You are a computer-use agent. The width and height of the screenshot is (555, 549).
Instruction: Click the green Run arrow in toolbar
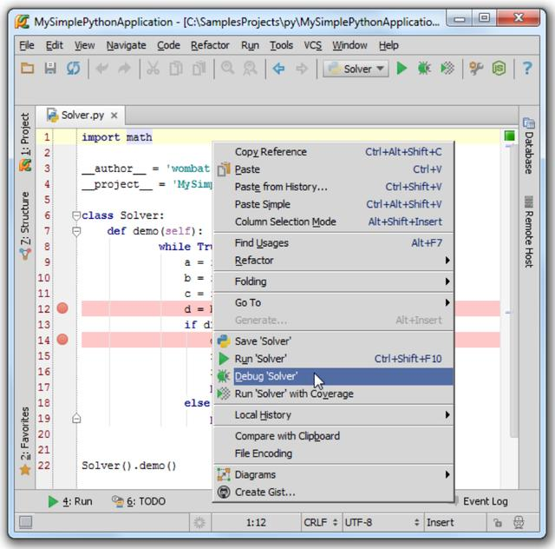tap(402, 68)
